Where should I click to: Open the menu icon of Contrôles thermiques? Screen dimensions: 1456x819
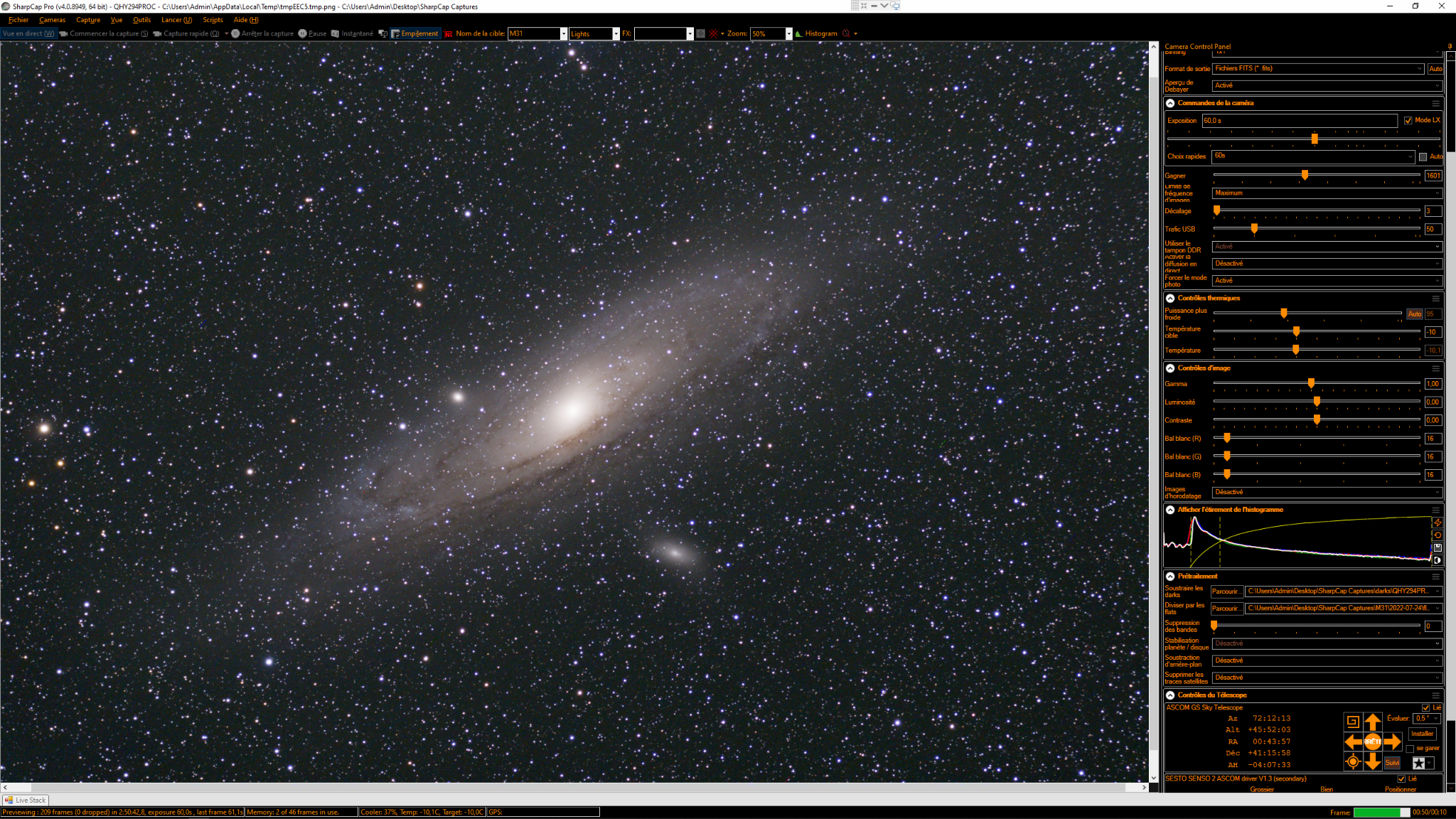click(x=1435, y=299)
